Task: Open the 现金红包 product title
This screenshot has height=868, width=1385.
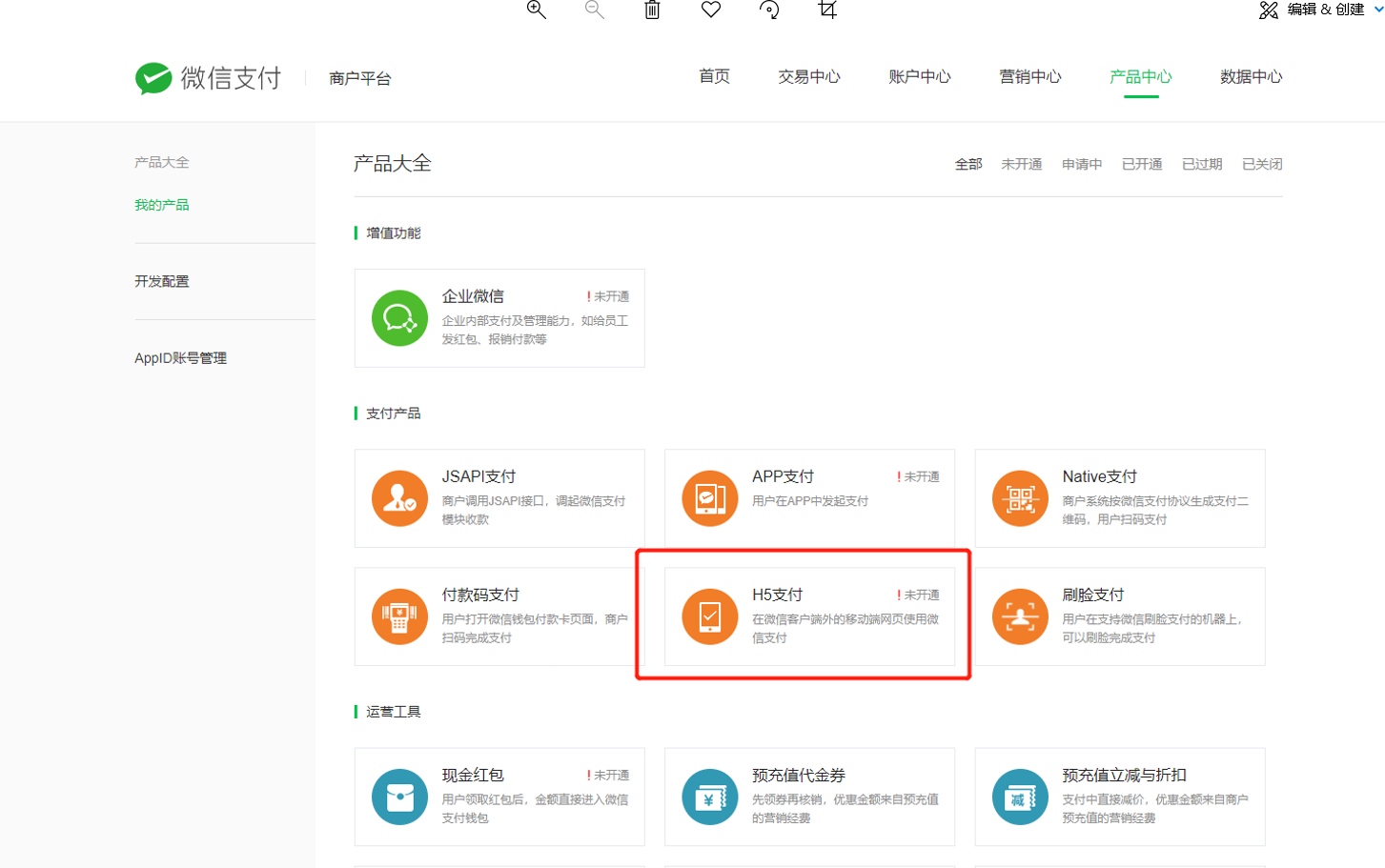Action: (x=473, y=775)
